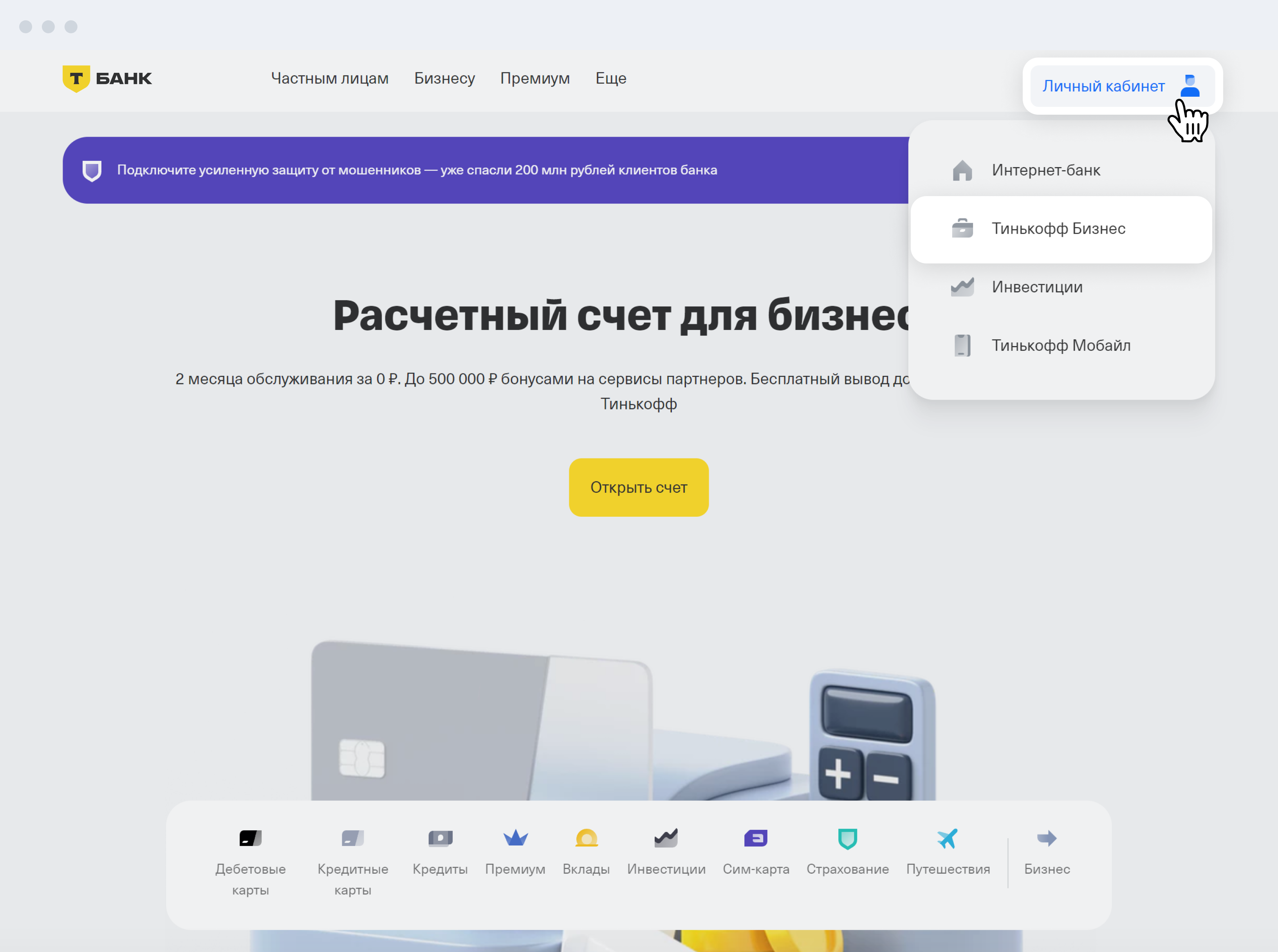
Task: Click the Открыть счет yellow button
Action: (x=639, y=487)
